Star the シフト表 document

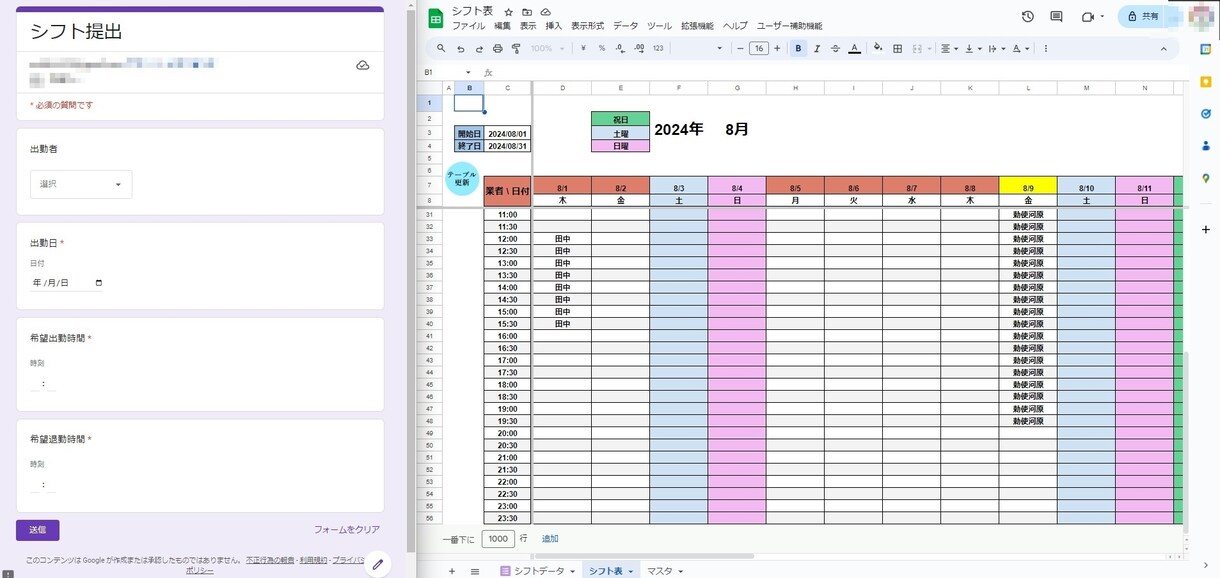pos(508,12)
